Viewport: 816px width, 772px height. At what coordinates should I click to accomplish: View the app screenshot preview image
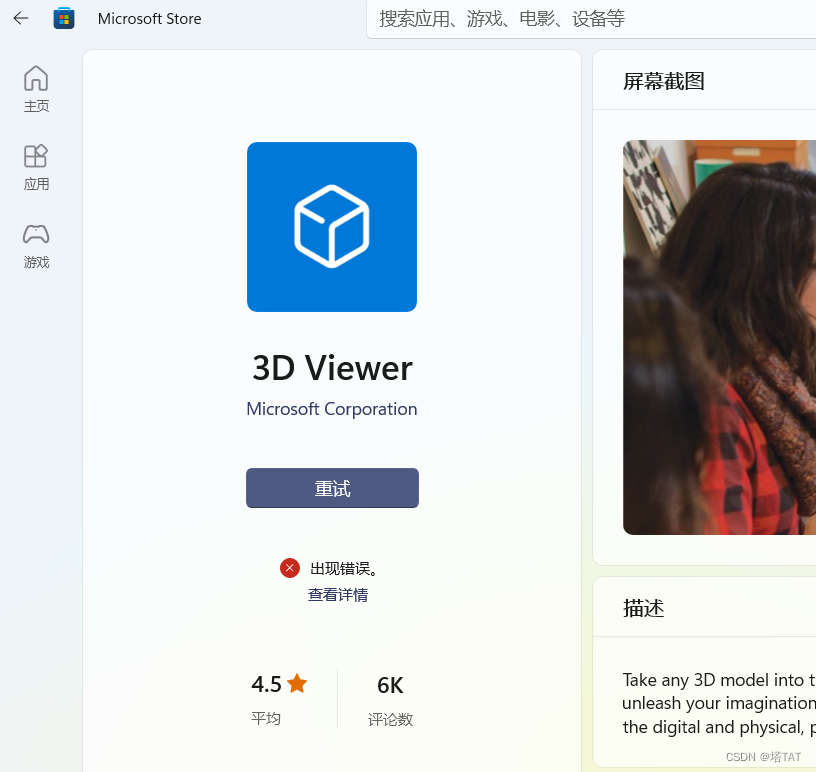(718, 337)
